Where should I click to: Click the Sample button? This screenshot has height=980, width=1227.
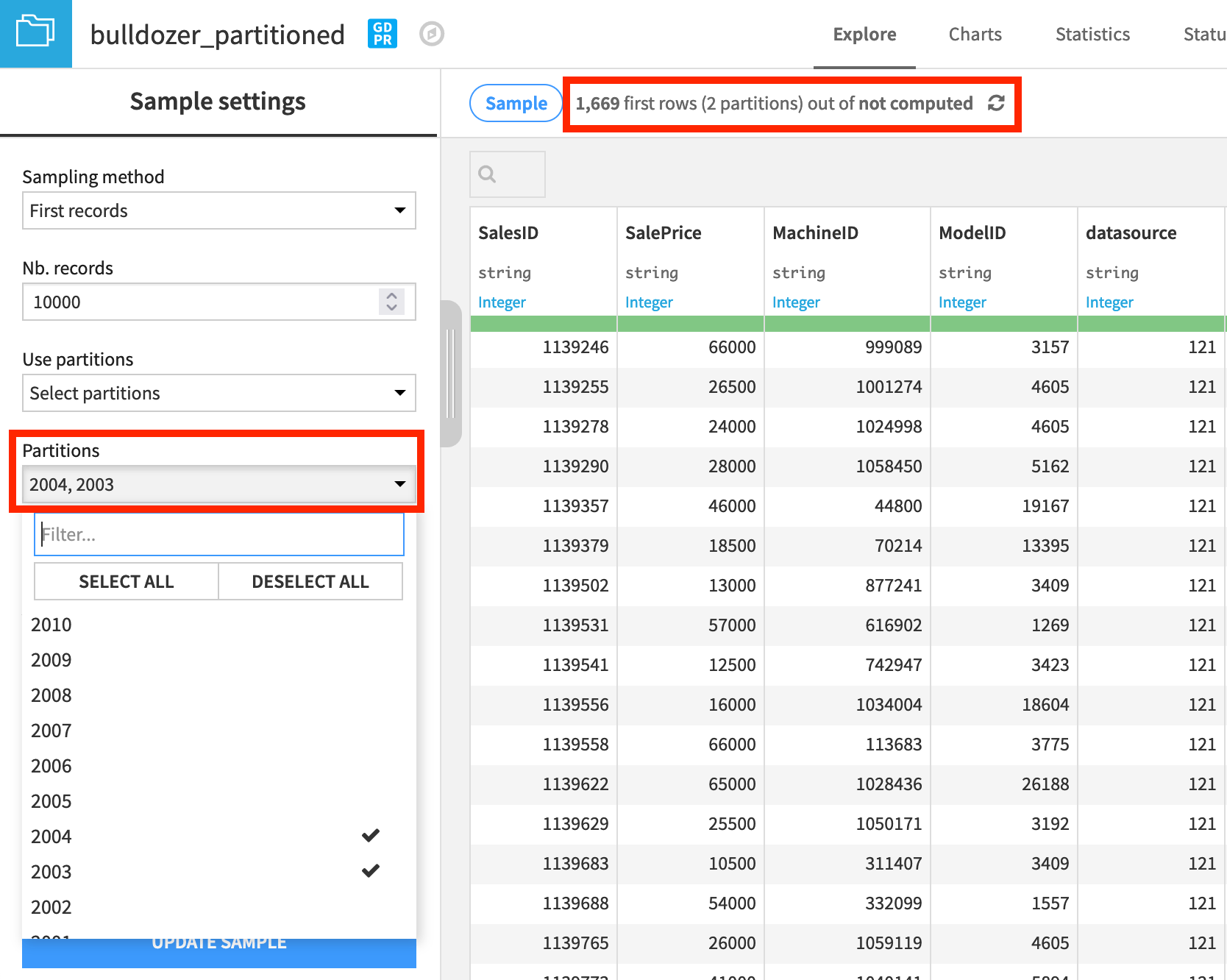tap(516, 103)
